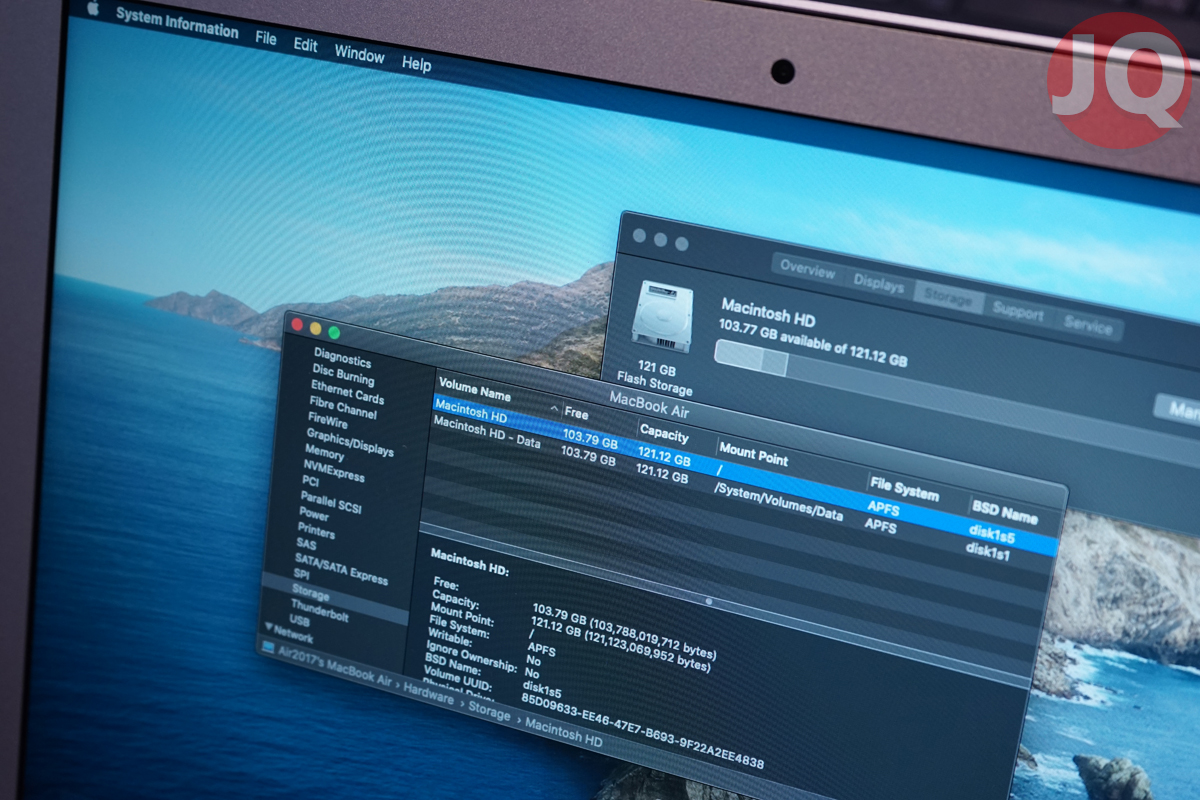This screenshot has height=800, width=1200.
Task: Select NVMExpress in the sidebar
Action: [x=334, y=470]
